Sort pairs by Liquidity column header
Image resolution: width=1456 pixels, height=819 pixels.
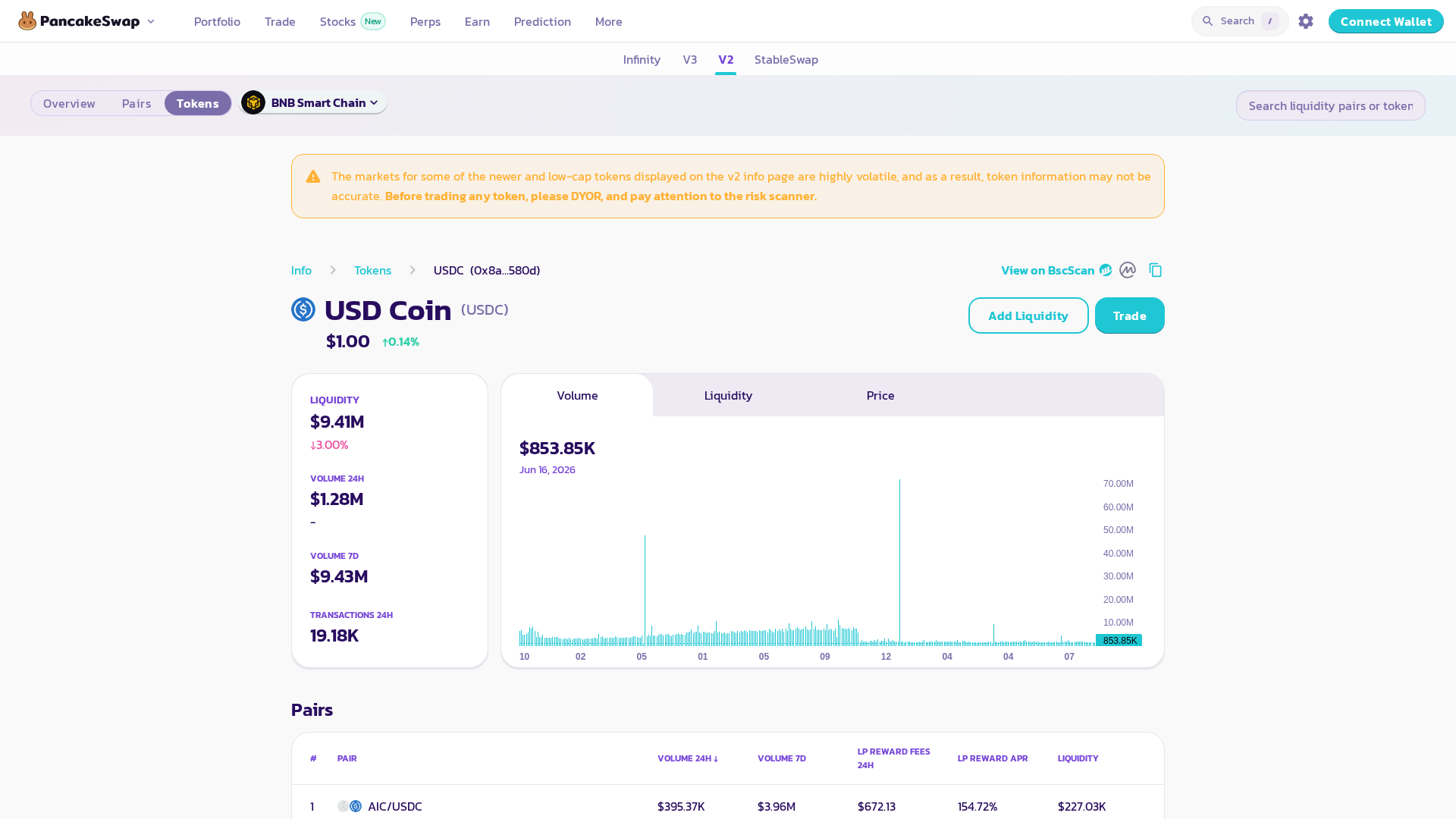click(x=1078, y=758)
